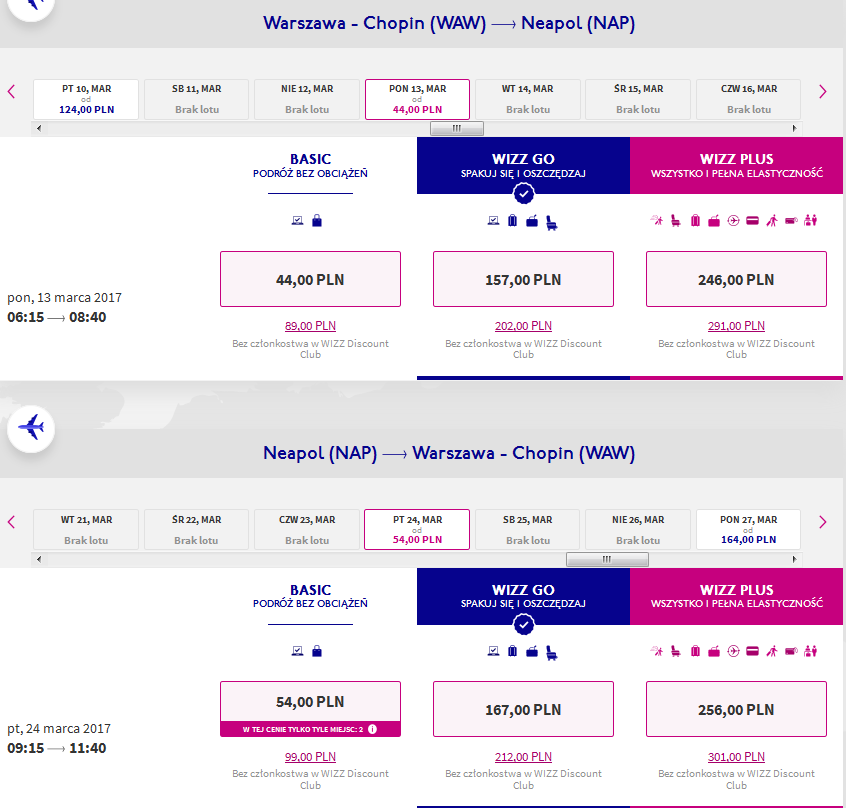Click the left arrow of the return date scrollbar
This screenshot has height=808, width=846.
pyautogui.click(x=38, y=559)
